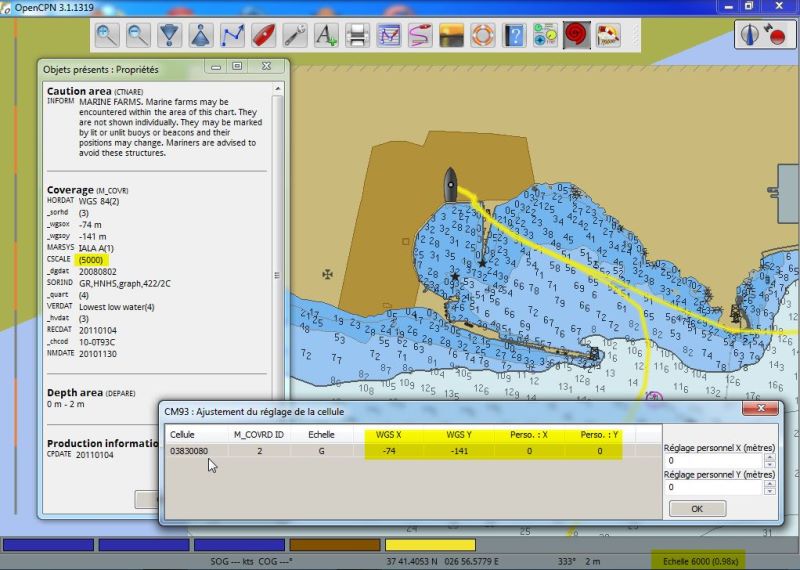Click the Coverage (M_COVR) heading
800x570 pixels.
[x=87, y=190]
